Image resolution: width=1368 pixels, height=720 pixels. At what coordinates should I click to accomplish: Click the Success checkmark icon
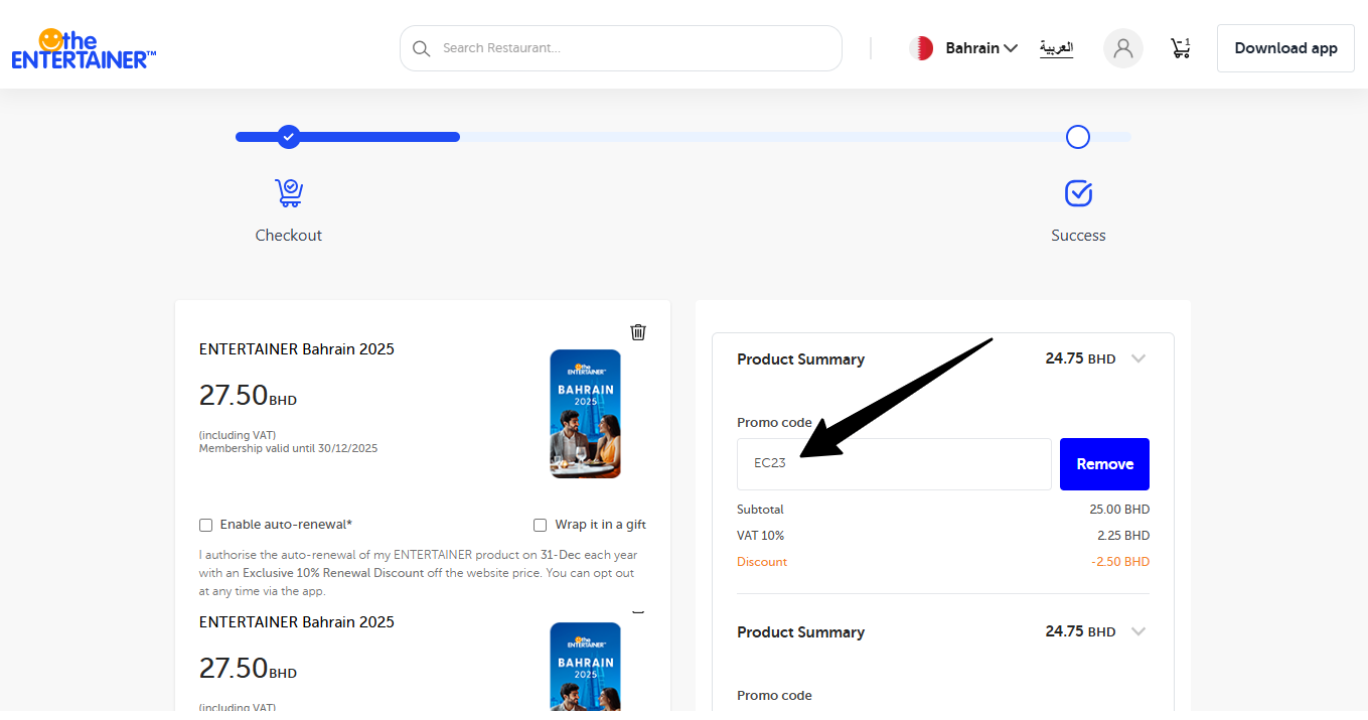tap(1078, 193)
